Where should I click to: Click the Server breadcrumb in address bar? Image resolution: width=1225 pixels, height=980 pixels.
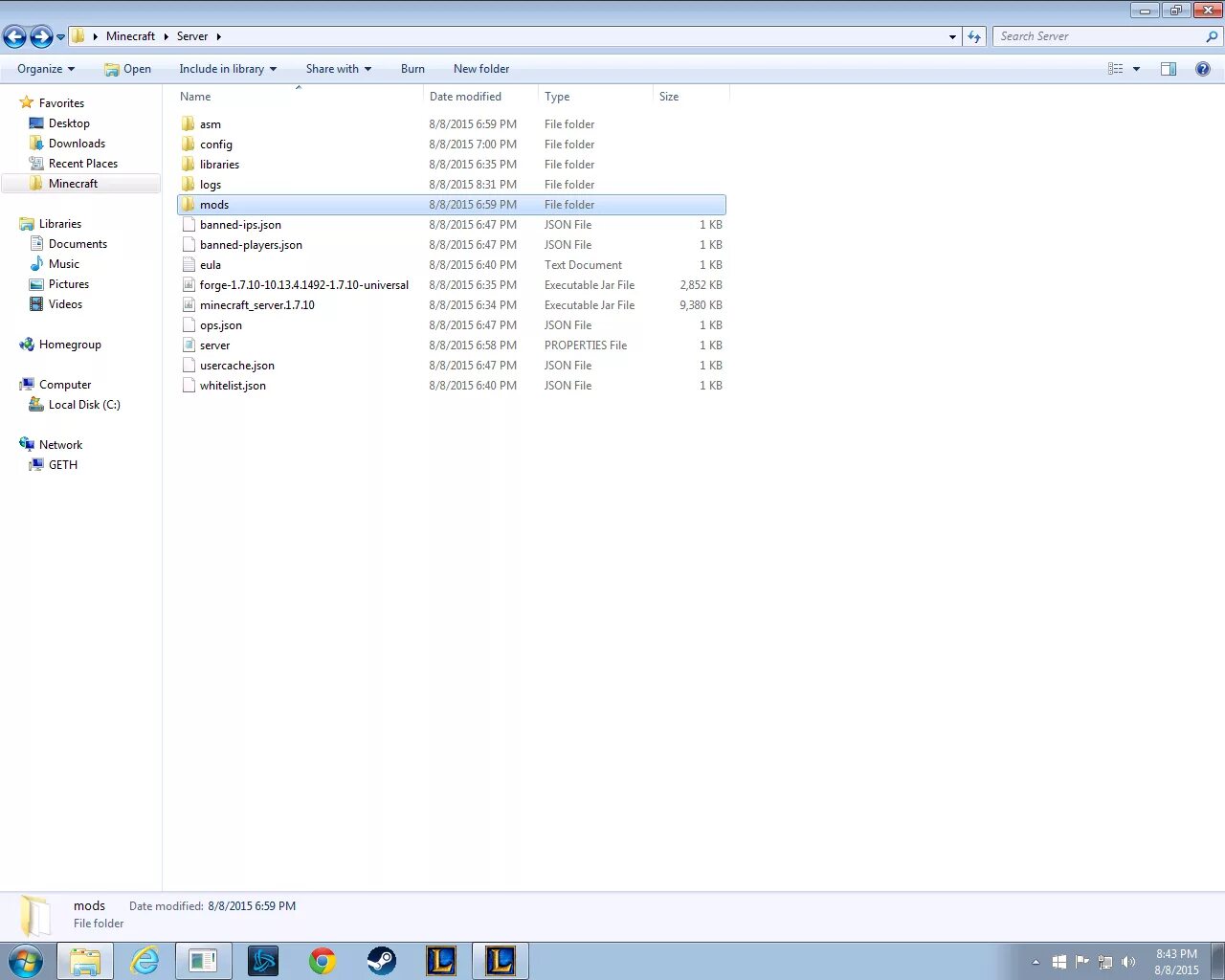[x=191, y=36]
